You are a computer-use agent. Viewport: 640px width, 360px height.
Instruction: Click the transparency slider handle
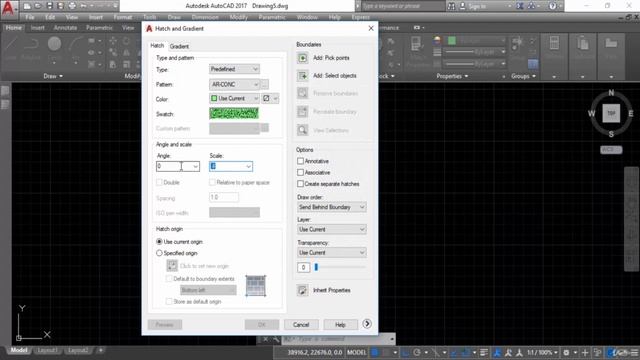tap(316, 267)
